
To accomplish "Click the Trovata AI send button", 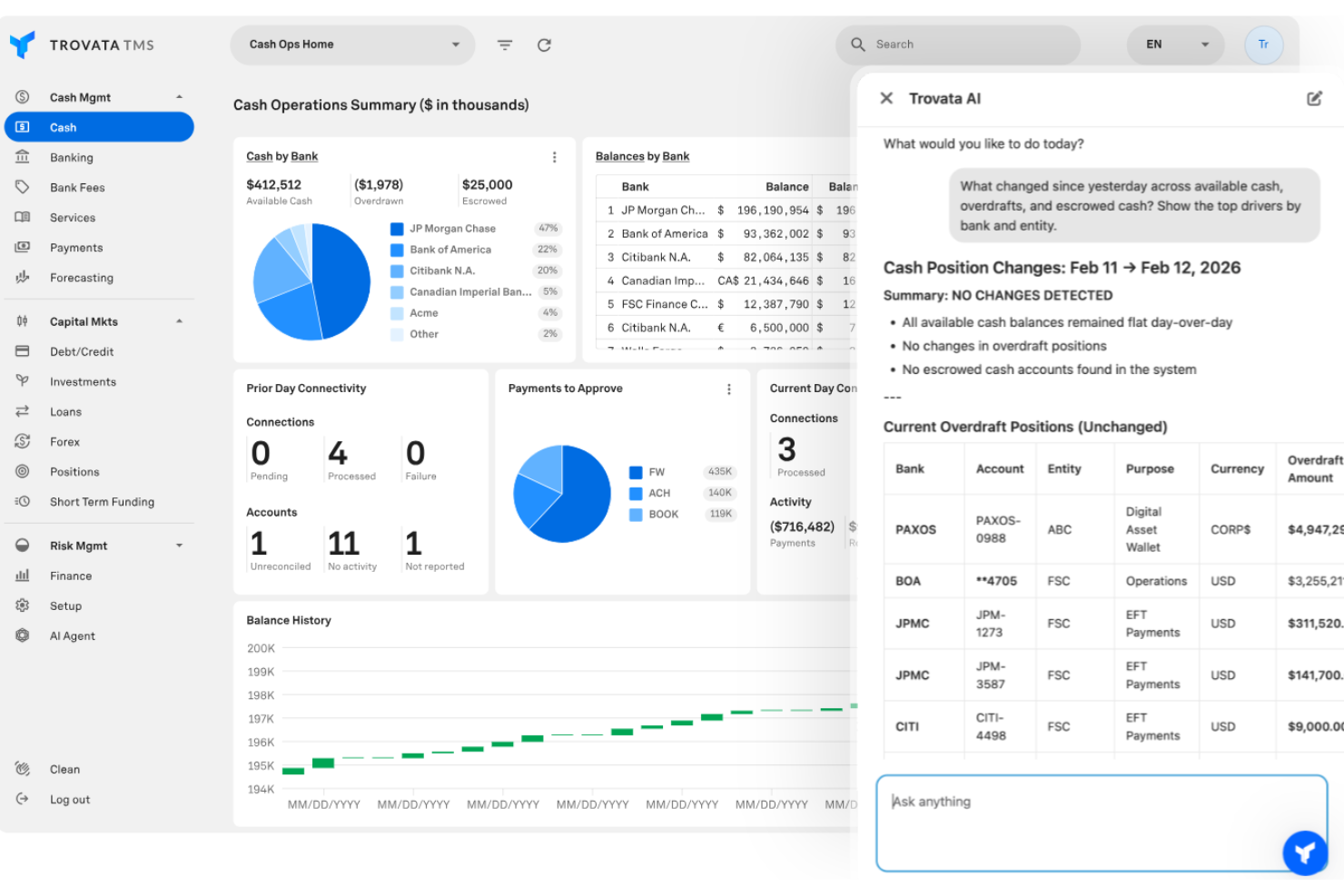I will [1305, 852].
